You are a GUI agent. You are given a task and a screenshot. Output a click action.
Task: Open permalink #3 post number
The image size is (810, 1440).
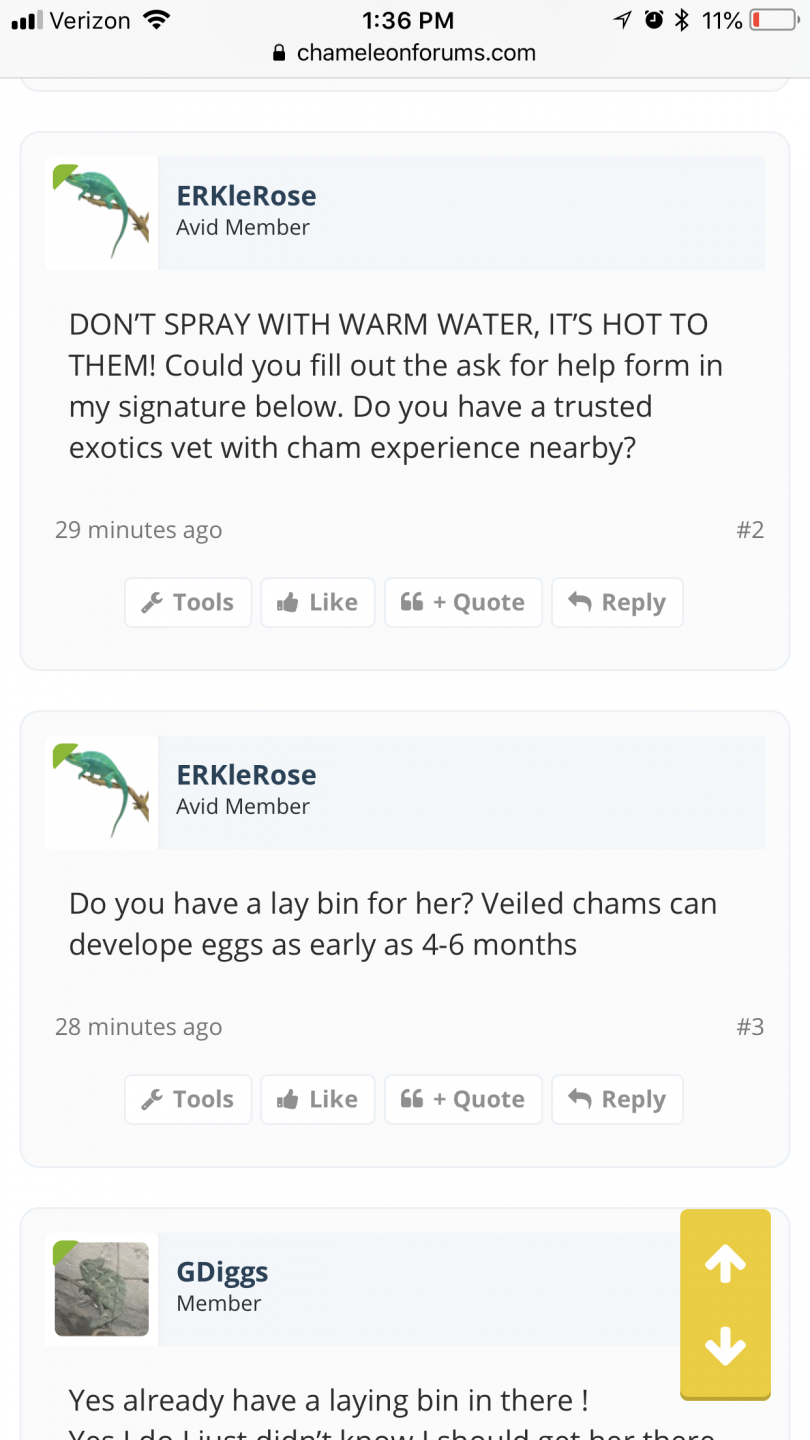click(x=750, y=1026)
